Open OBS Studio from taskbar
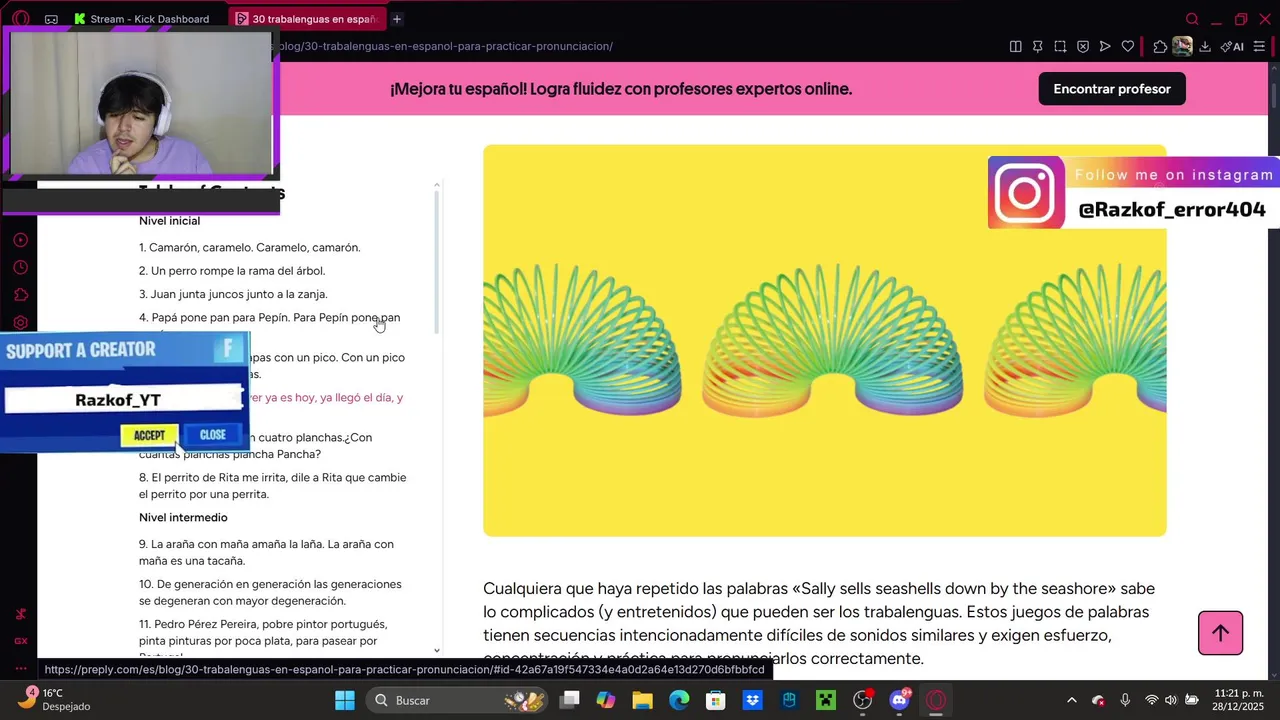Screen dimensions: 1280x720 pyautogui.click(x=862, y=700)
